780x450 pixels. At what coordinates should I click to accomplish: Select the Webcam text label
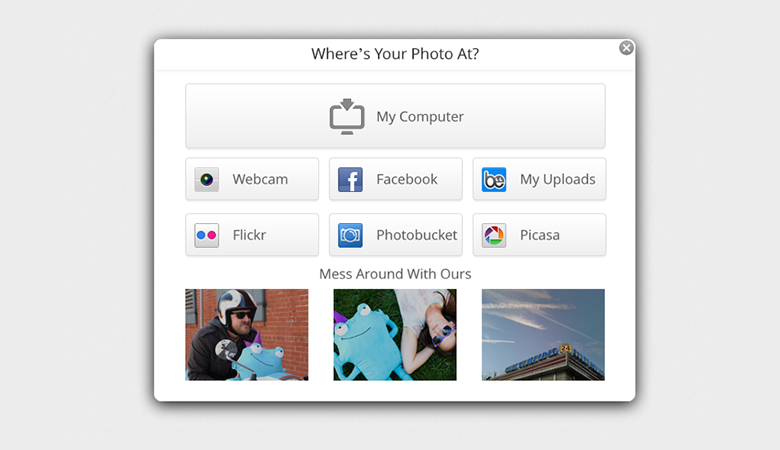coord(260,179)
